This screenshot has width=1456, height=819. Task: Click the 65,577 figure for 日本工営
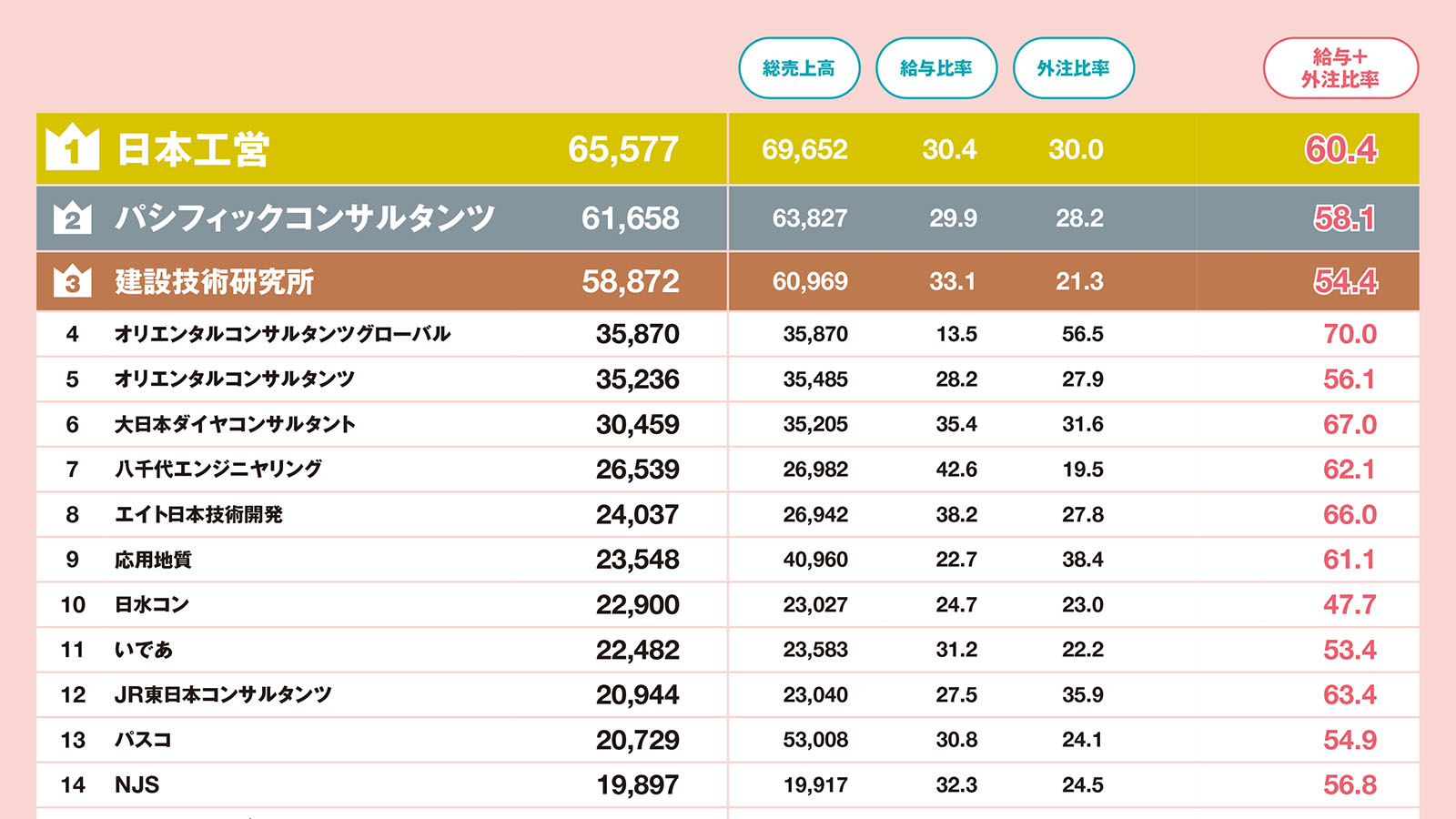click(x=623, y=149)
